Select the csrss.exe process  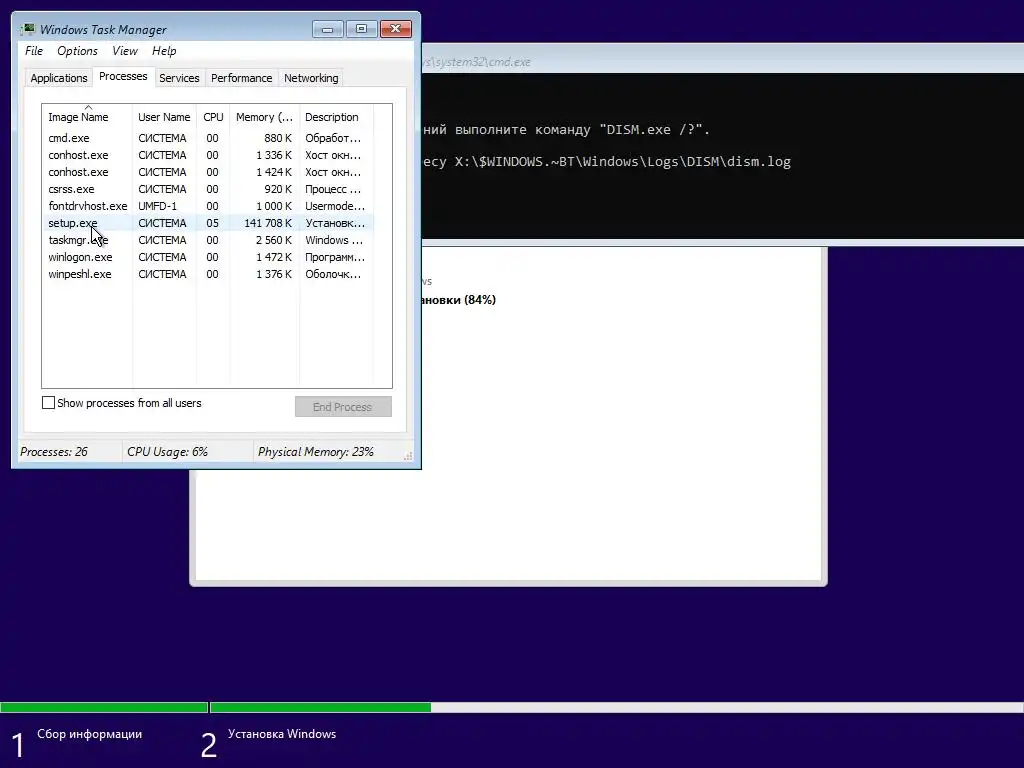[x=208, y=189]
